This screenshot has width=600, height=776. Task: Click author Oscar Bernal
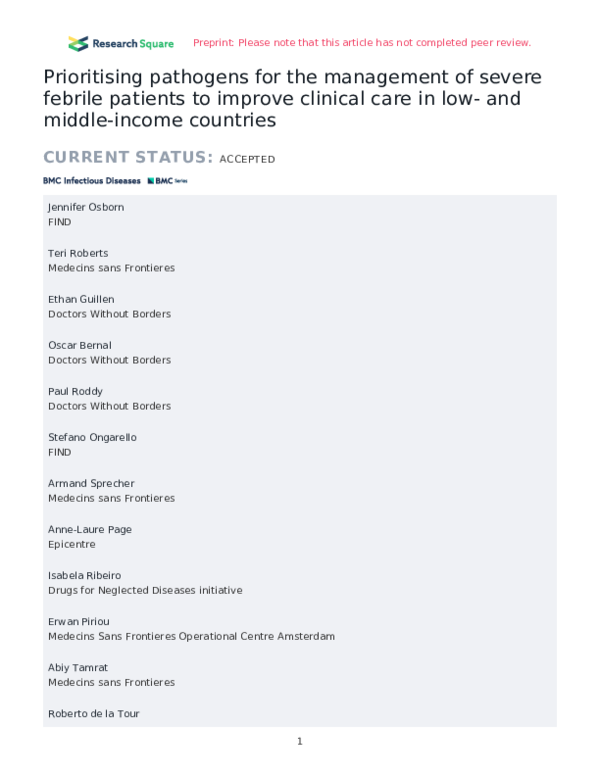click(80, 345)
